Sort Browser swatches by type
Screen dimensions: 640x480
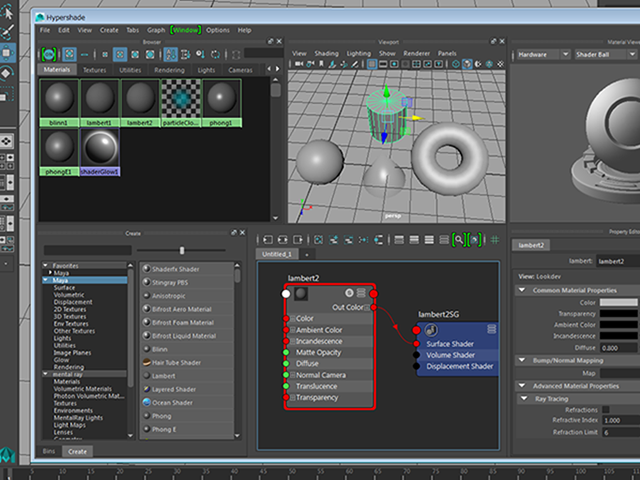(x=185, y=54)
